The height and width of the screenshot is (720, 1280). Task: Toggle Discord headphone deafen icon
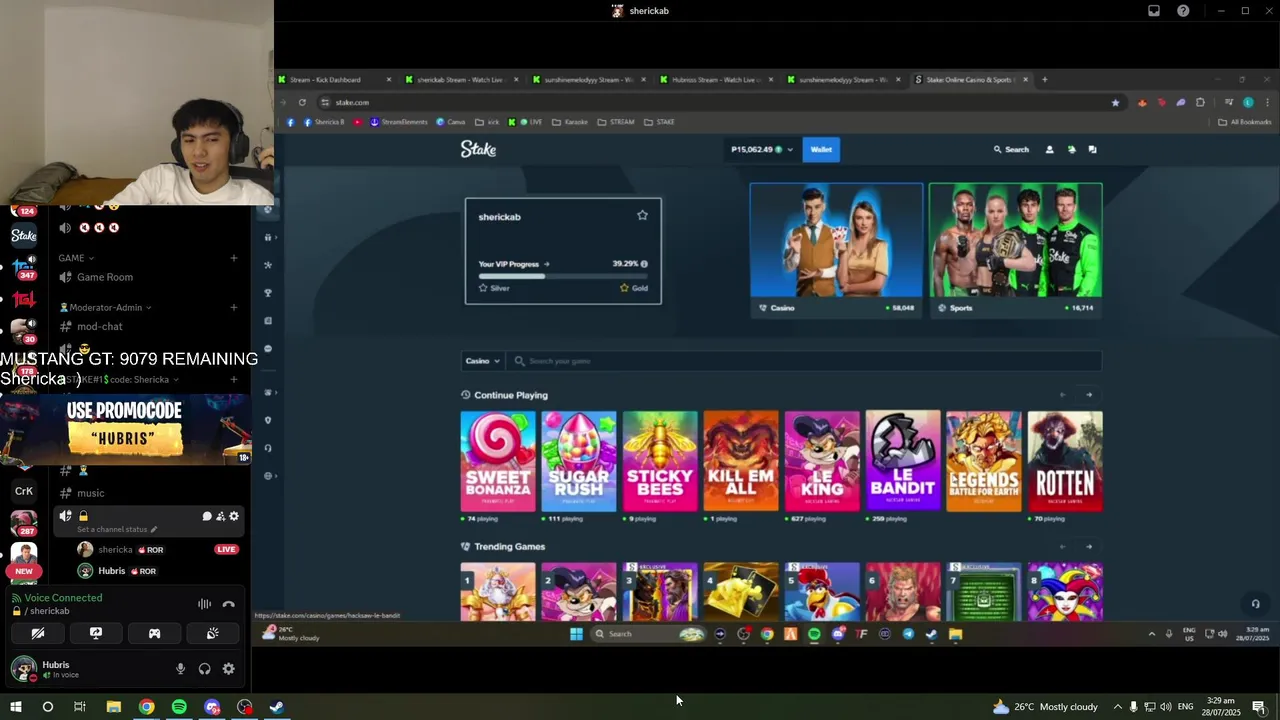[204, 669]
